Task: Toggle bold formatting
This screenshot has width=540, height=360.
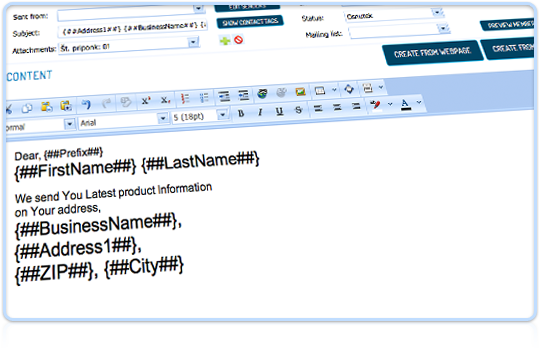Action: click(241, 113)
